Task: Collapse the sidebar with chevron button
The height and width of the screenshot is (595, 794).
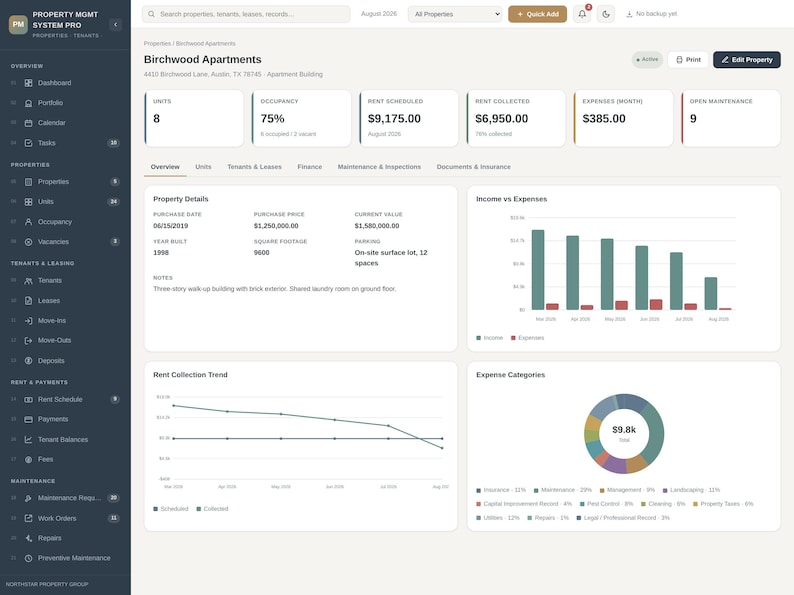Action: click(115, 24)
